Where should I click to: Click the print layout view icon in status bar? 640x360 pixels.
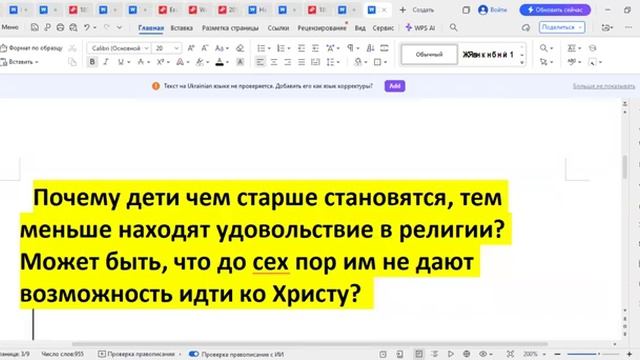(419, 354)
